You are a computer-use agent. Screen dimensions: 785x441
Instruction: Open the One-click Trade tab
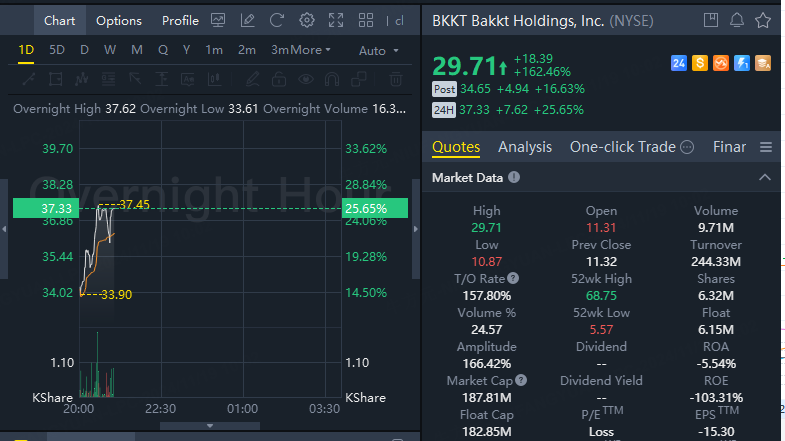point(623,147)
